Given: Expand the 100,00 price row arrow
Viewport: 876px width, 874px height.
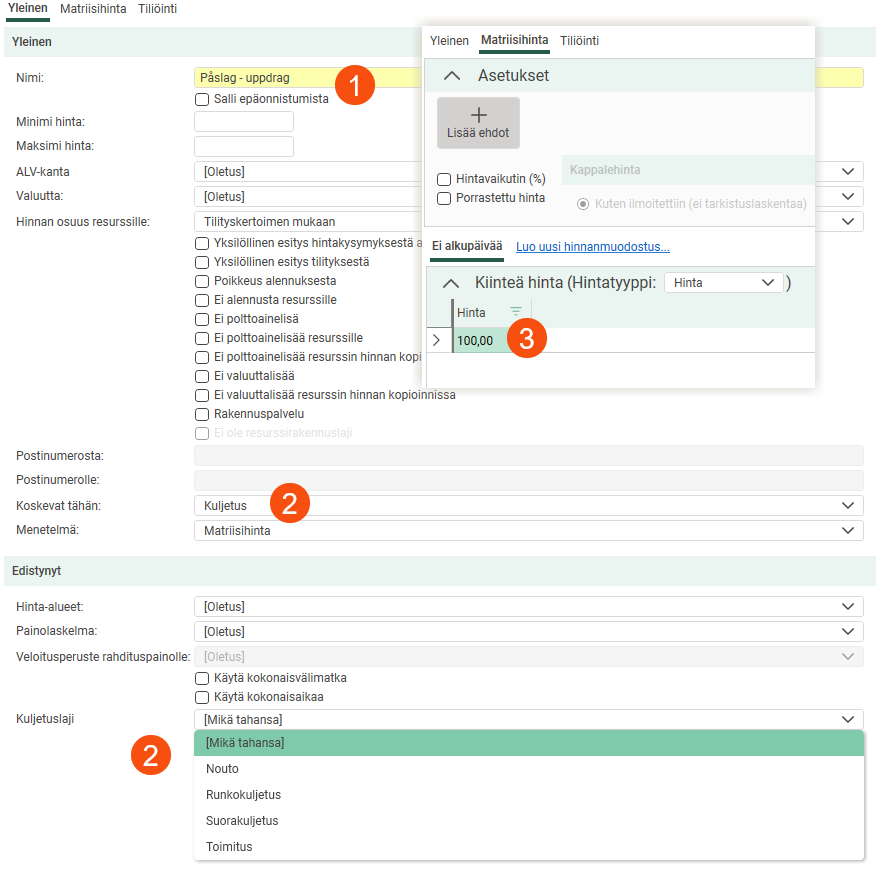Looking at the screenshot, I should point(436,340).
